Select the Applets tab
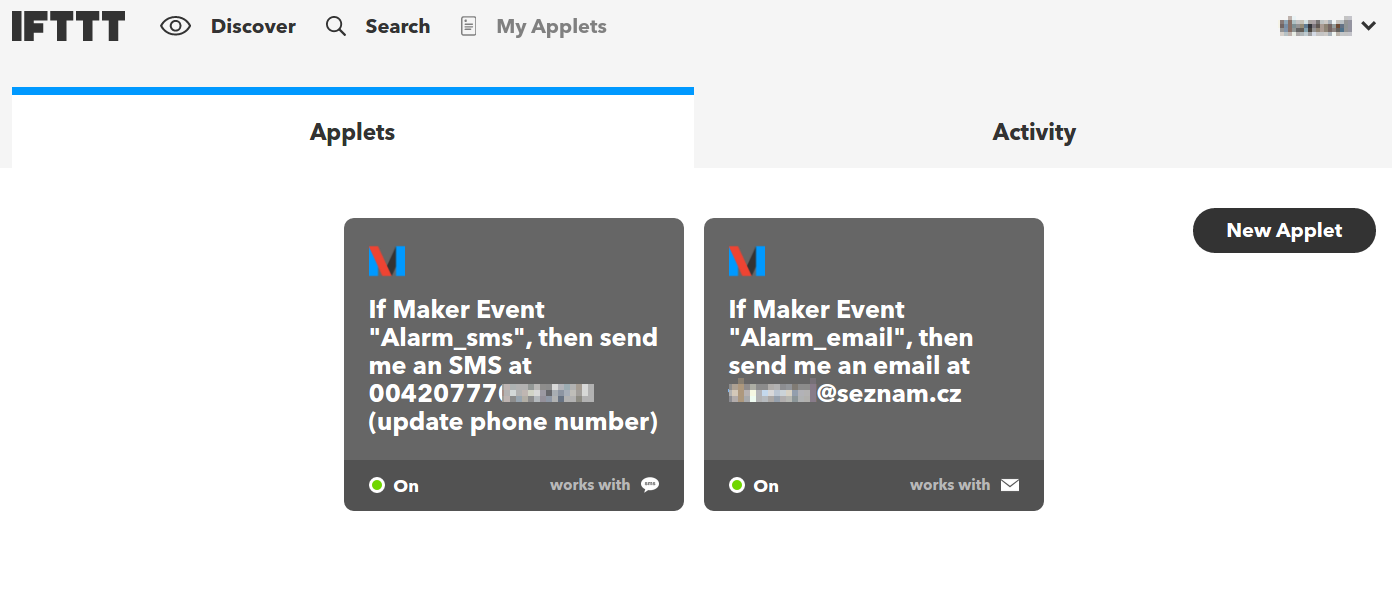 353,132
